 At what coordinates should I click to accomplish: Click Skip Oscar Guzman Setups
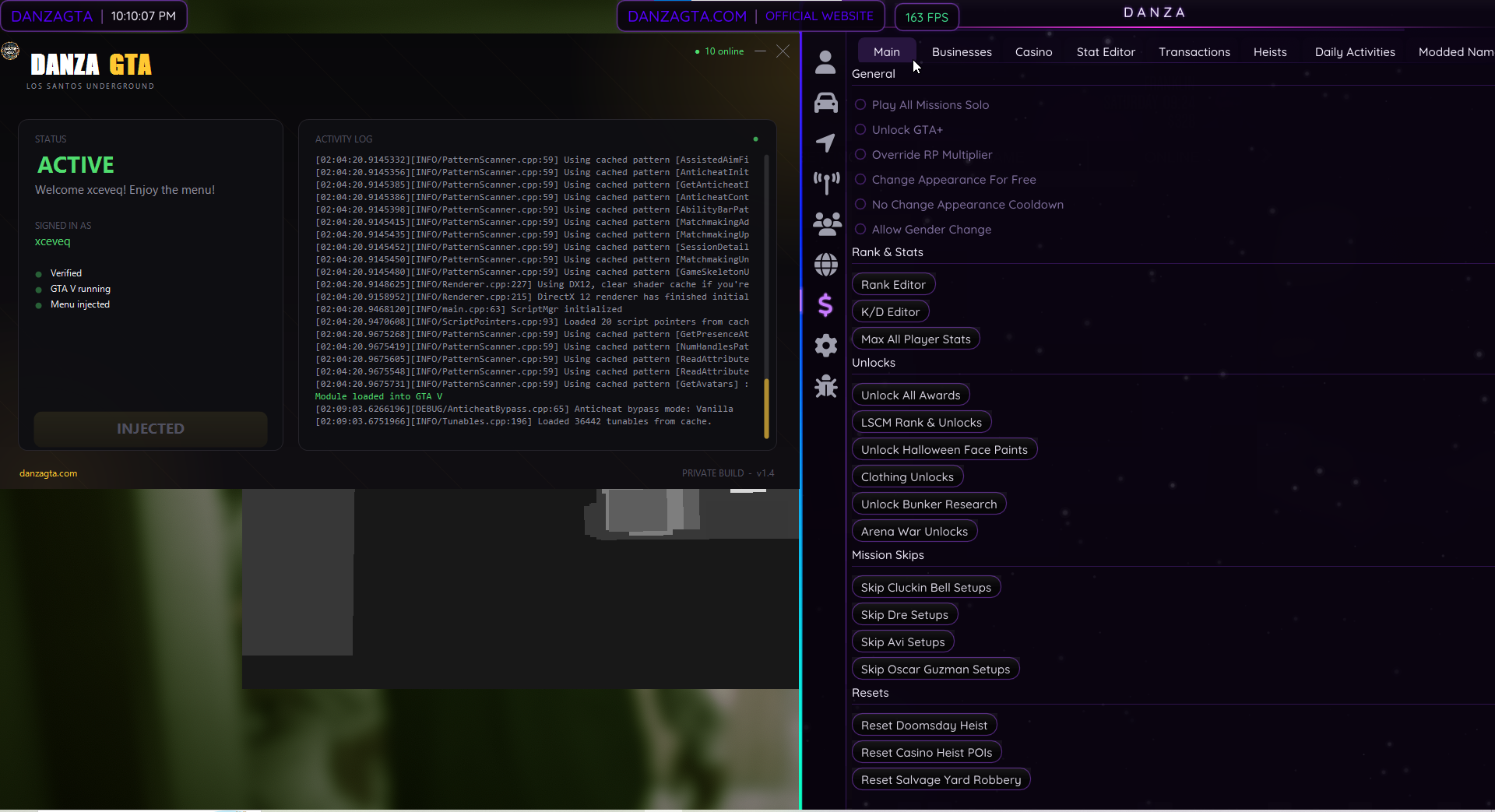coord(935,670)
